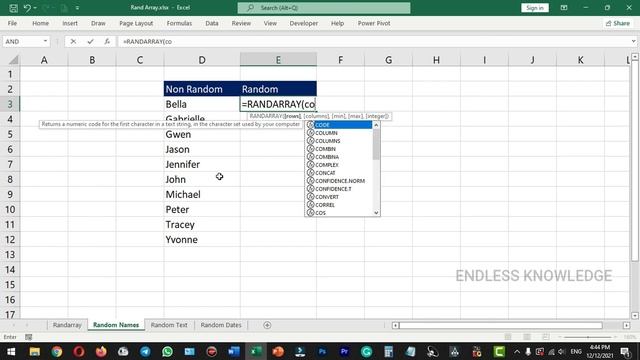
Task: Pick CONFIDENCE.T in autocomplete list
Action: [339, 189]
